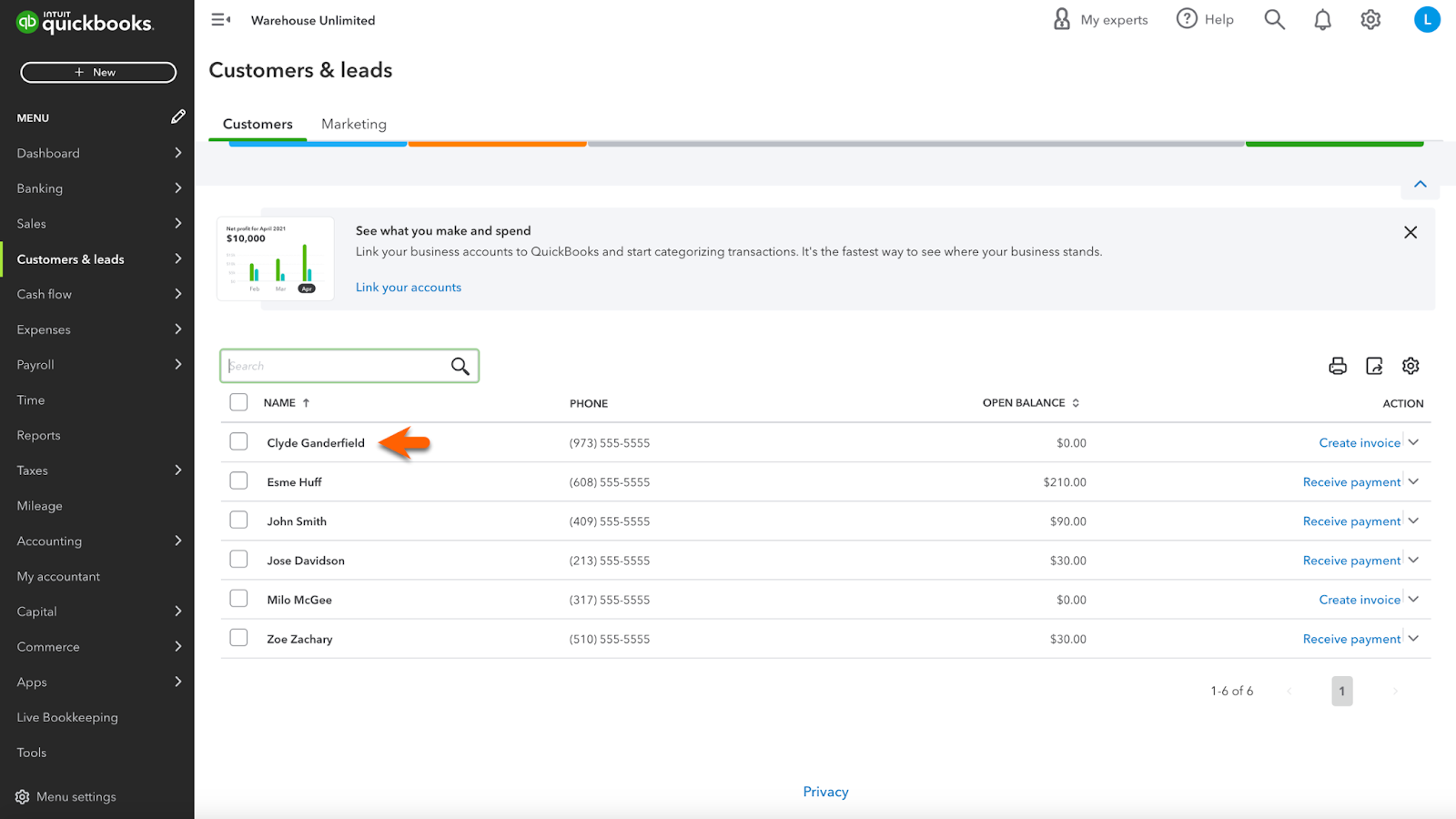This screenshot has width=1456, height=819.
Task: Click the search magnifier in top bar
Action: pyautogui.click(x=1274, y=20)
